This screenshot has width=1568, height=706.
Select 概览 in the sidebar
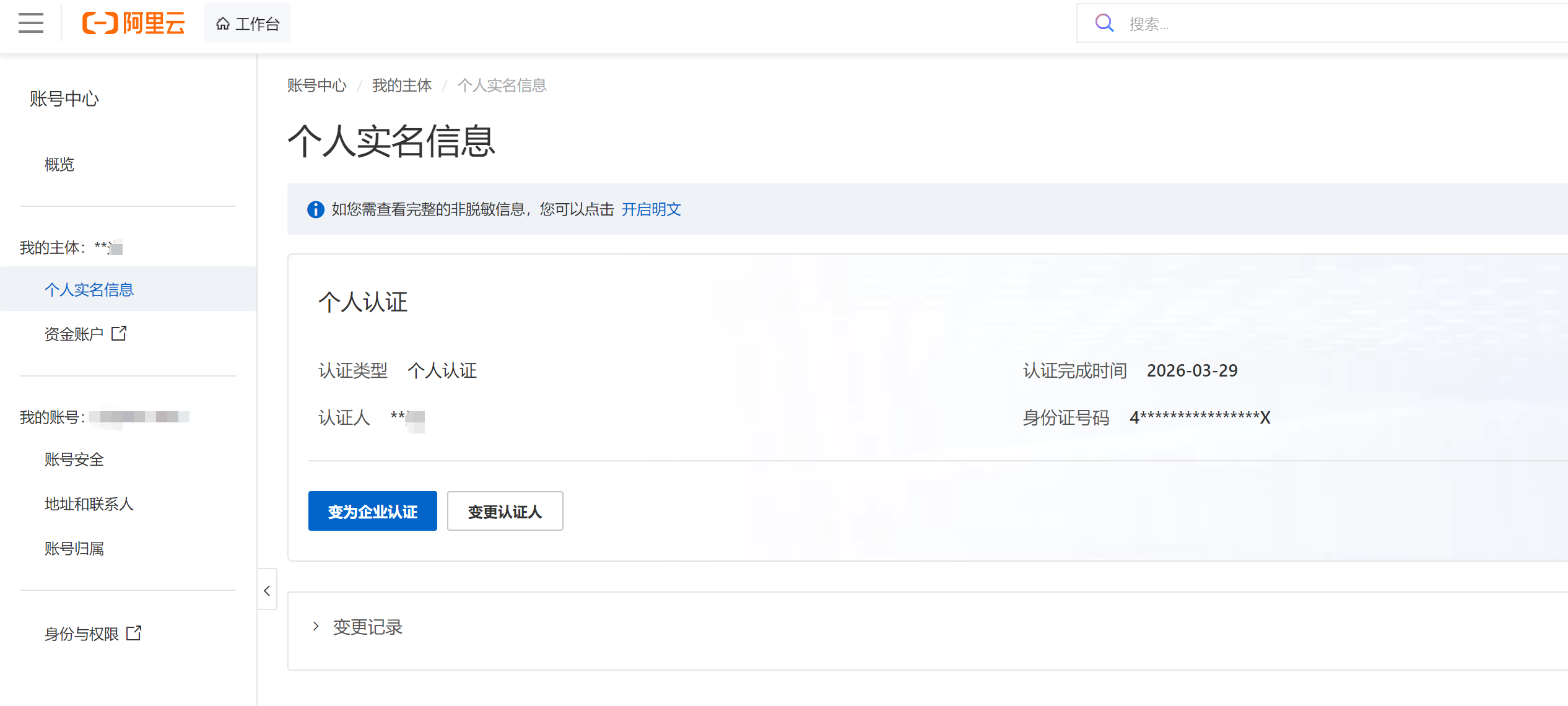(x=59, y=165)
